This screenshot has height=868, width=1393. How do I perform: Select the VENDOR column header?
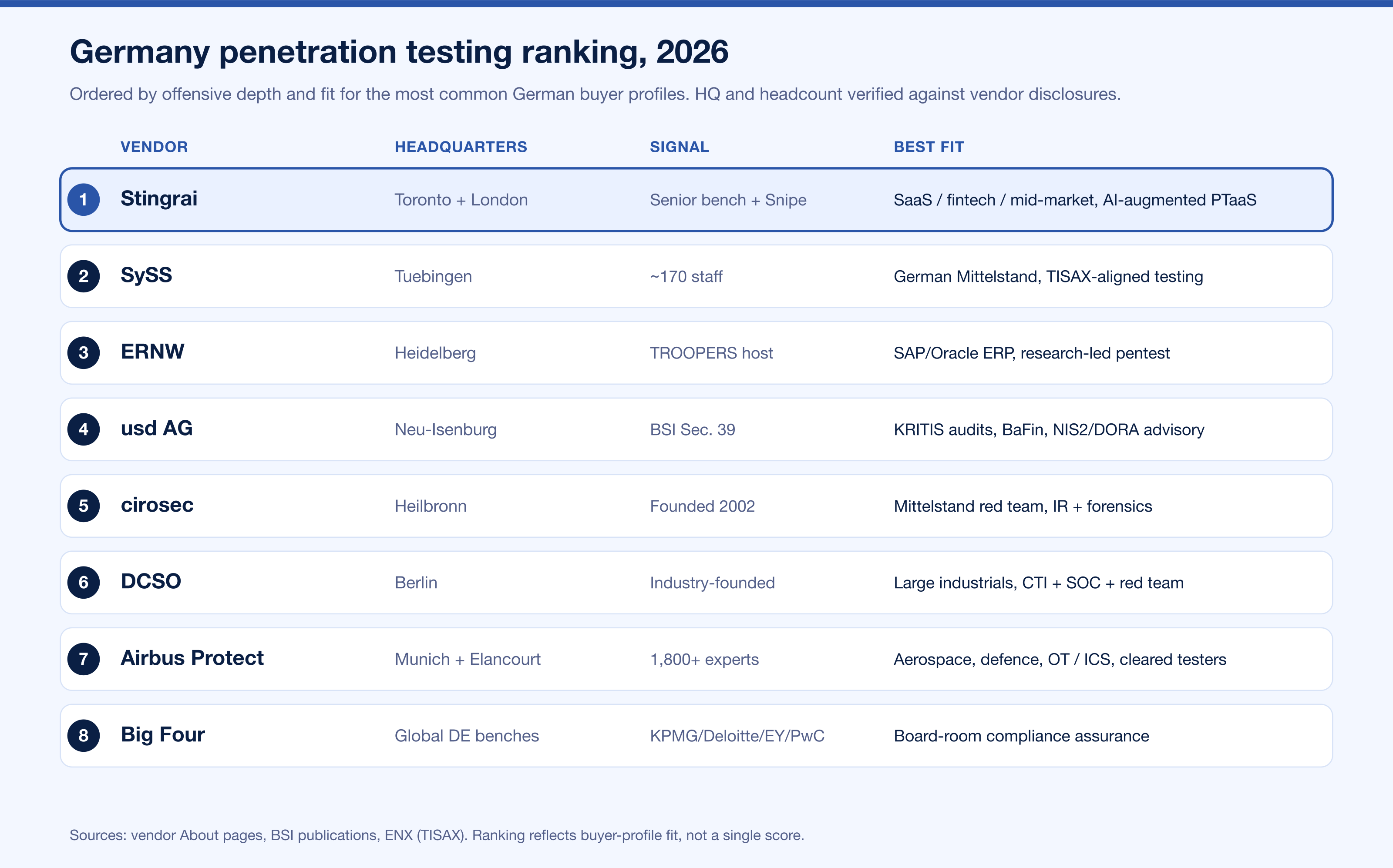coord(154,147)
